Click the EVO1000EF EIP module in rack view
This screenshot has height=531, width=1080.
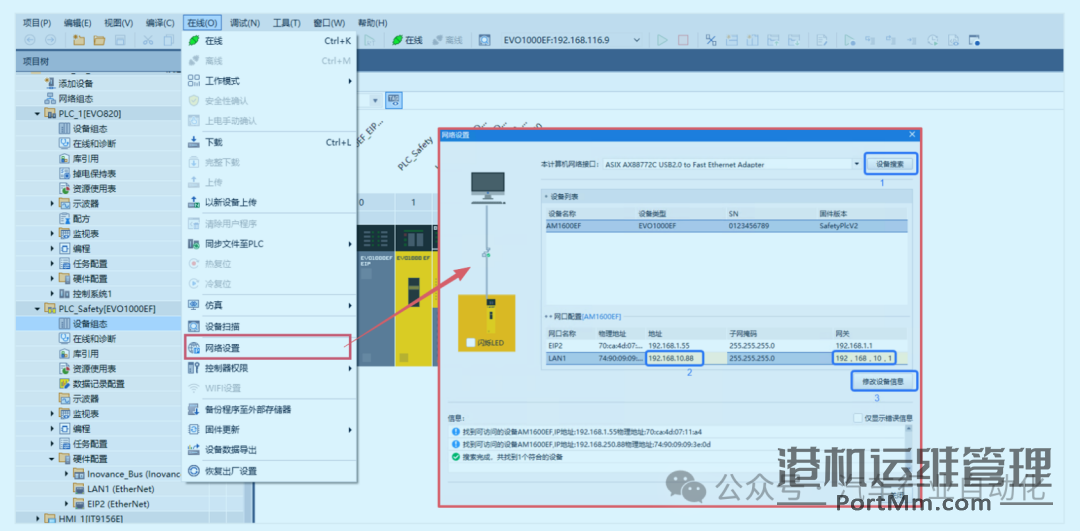click(376, 296)
